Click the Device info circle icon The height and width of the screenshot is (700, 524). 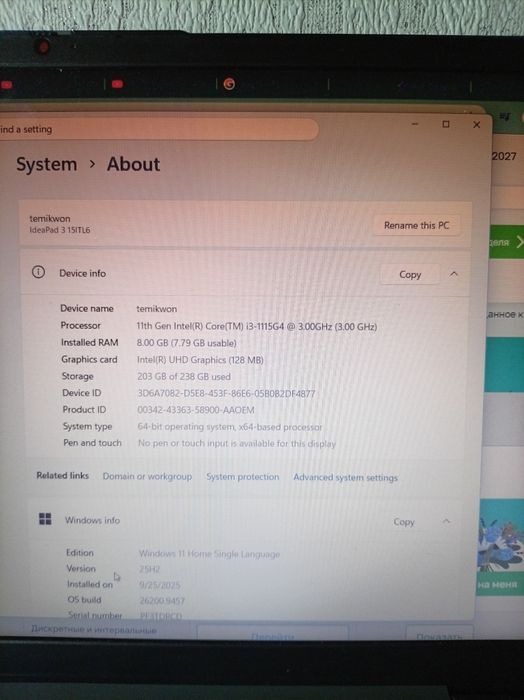click(x=38, y=272)
